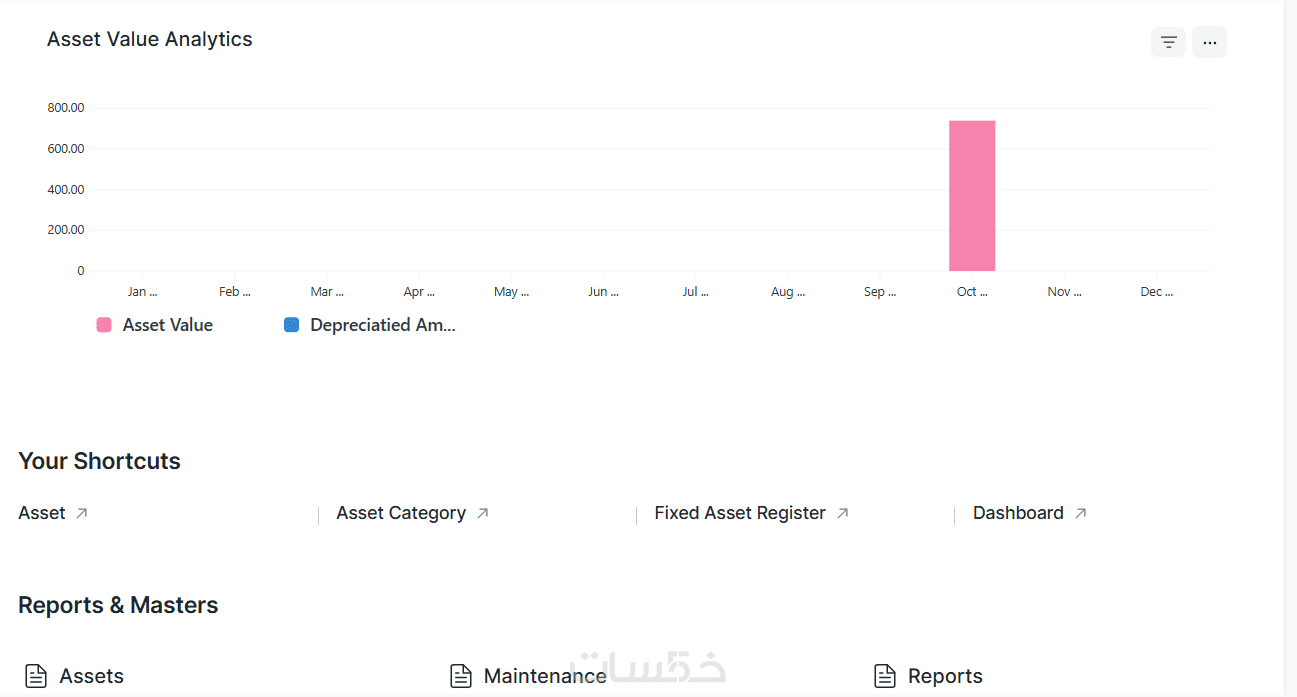The width and height of the screenshot is (1297, 697).
Task: Open the chart three-dots options menu
Action: pyautogui.click(x=1209, y=42)
